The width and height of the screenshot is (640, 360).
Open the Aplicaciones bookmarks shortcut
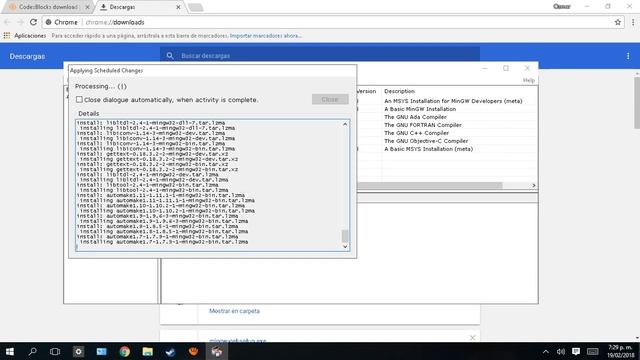tap(25, 36)
